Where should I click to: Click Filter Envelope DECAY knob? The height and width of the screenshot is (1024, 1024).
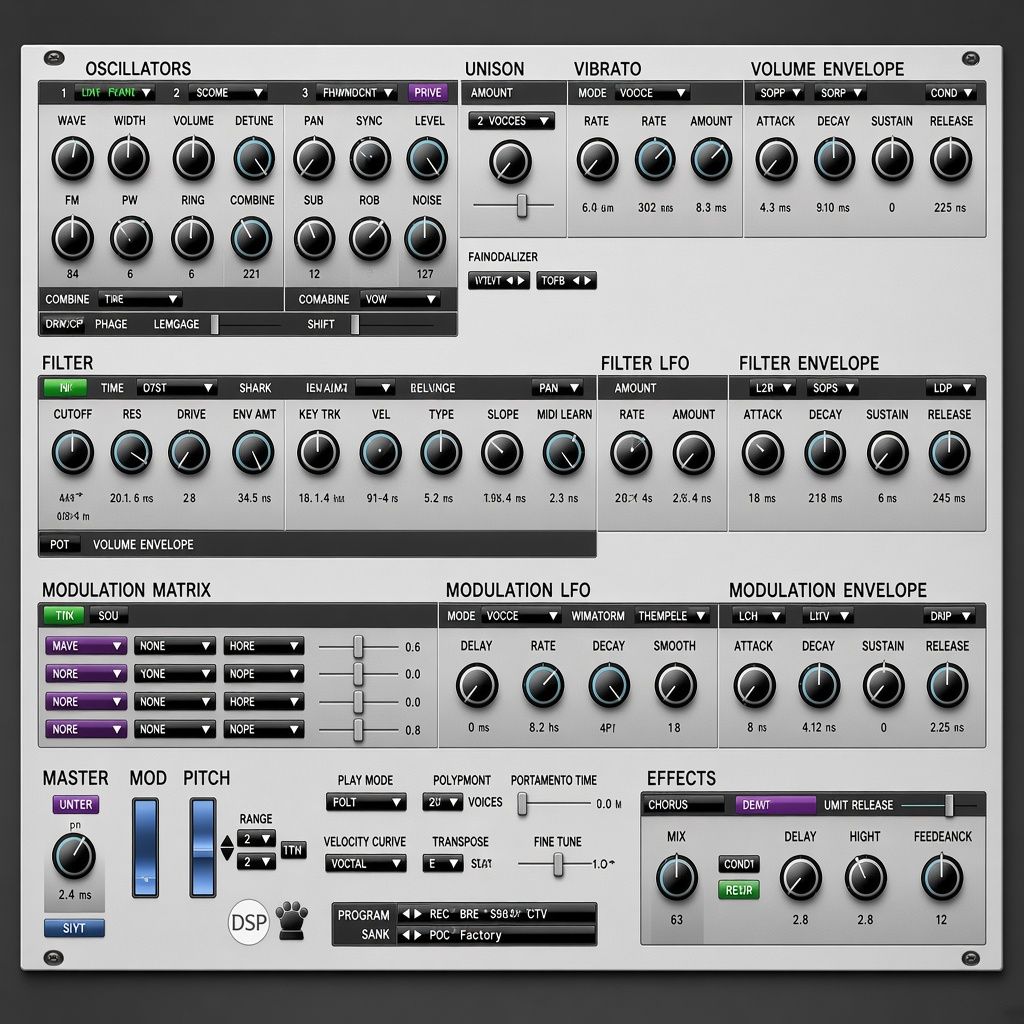tap(825, 453)
